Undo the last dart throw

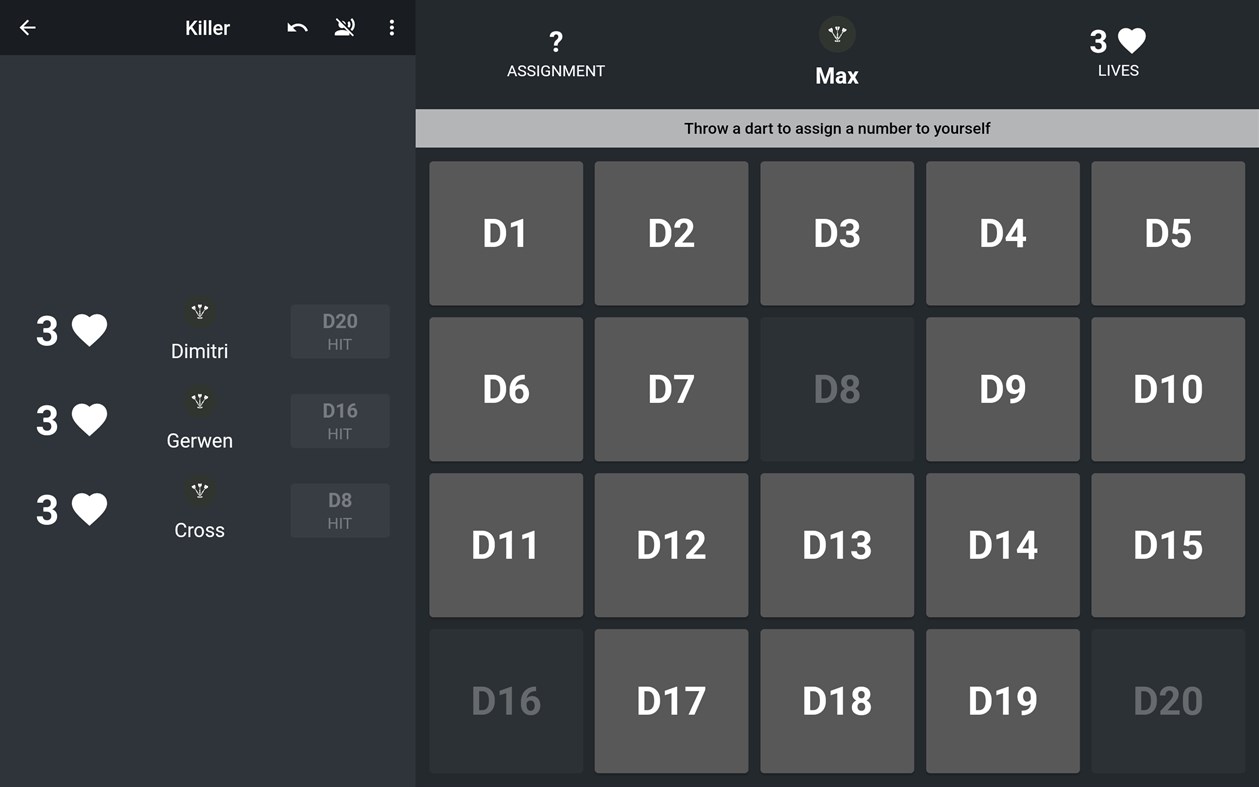[296, 27]
